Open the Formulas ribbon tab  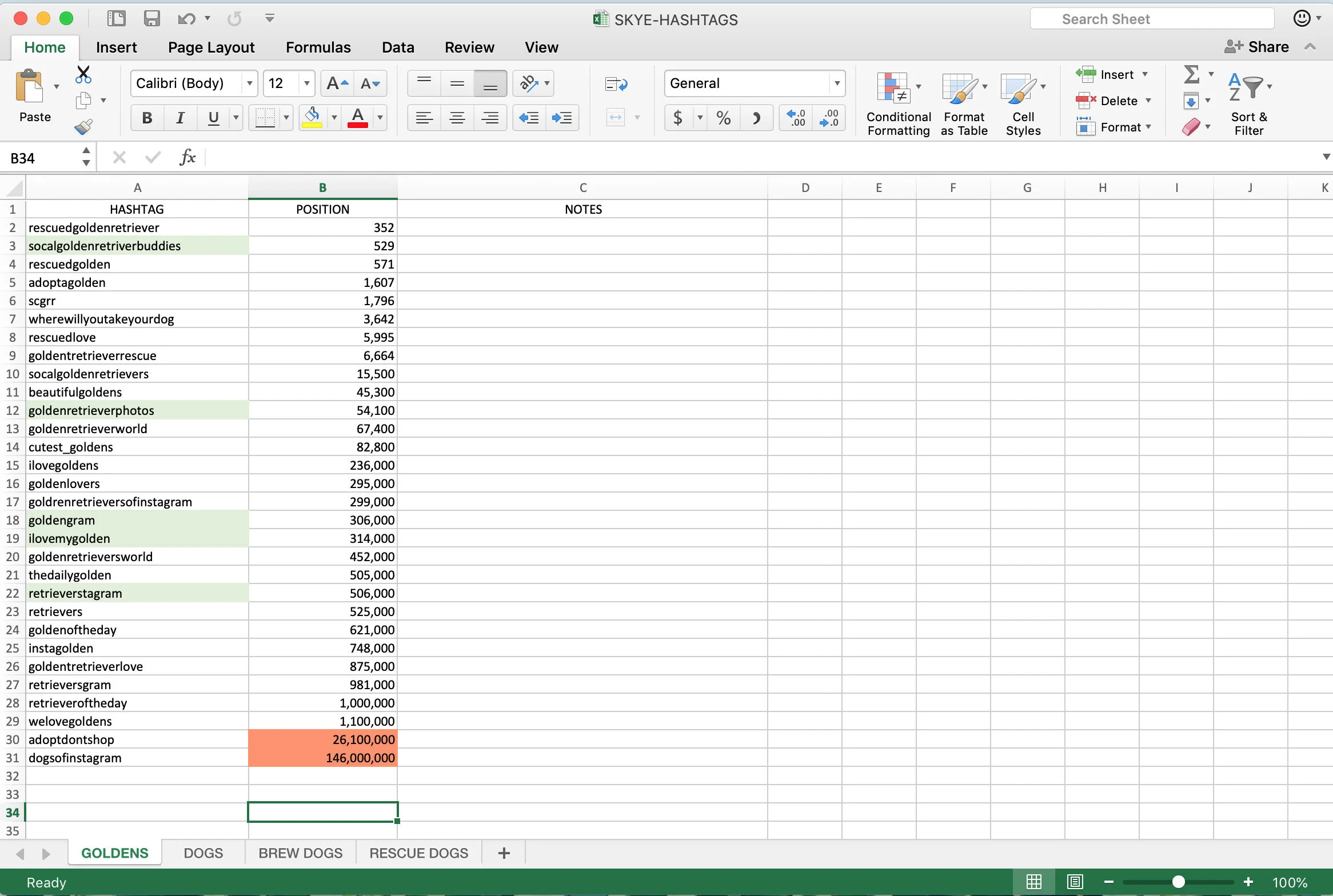pos(318,47)
